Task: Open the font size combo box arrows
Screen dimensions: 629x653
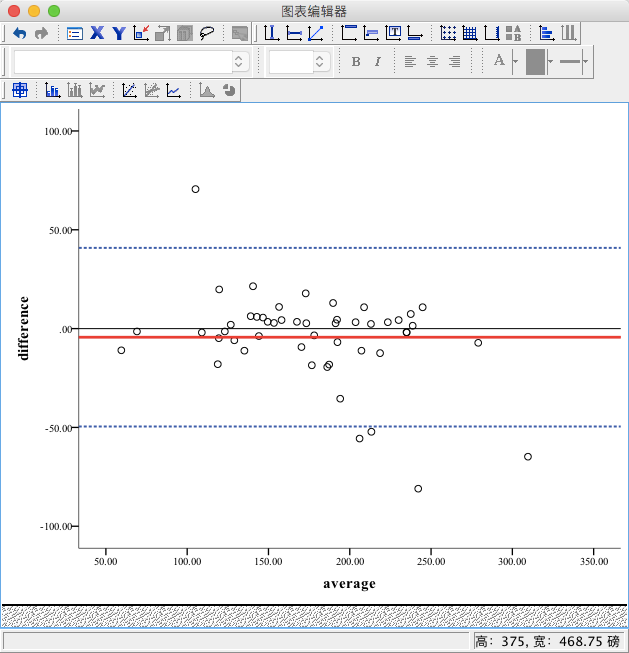Action: click(x=320, y=62)
